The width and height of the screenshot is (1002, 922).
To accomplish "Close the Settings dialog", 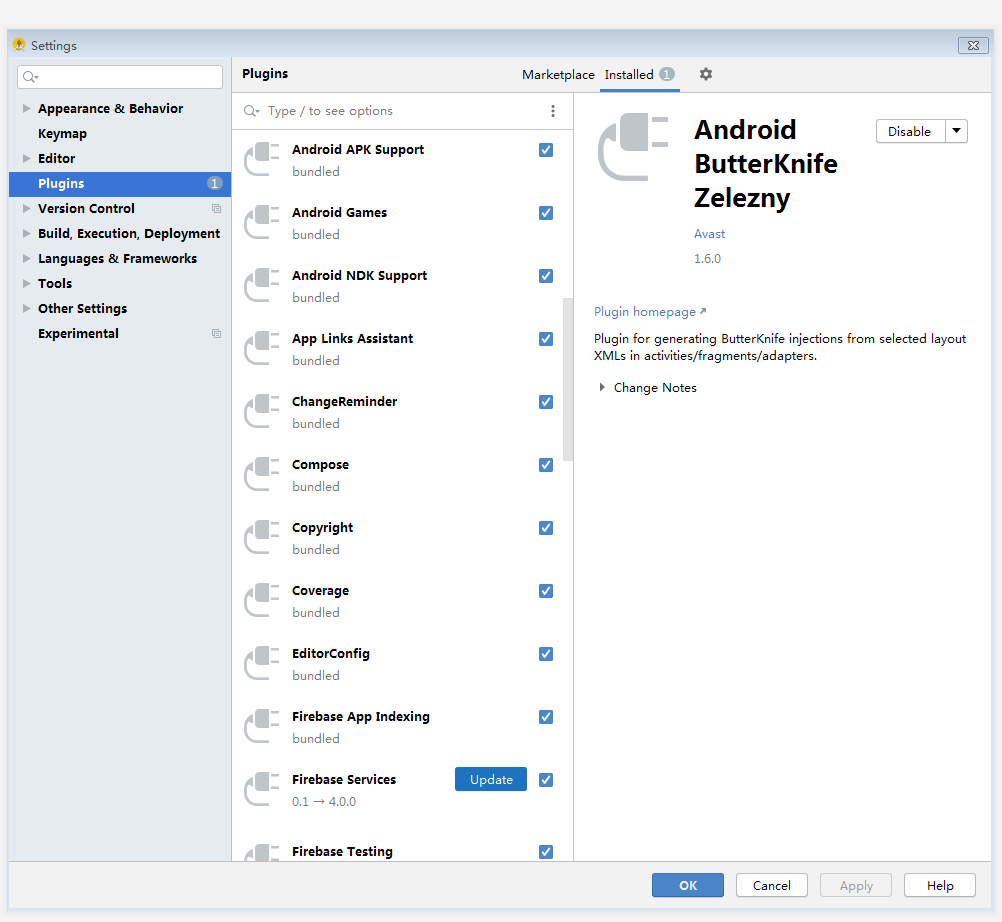I will point(973,45).
